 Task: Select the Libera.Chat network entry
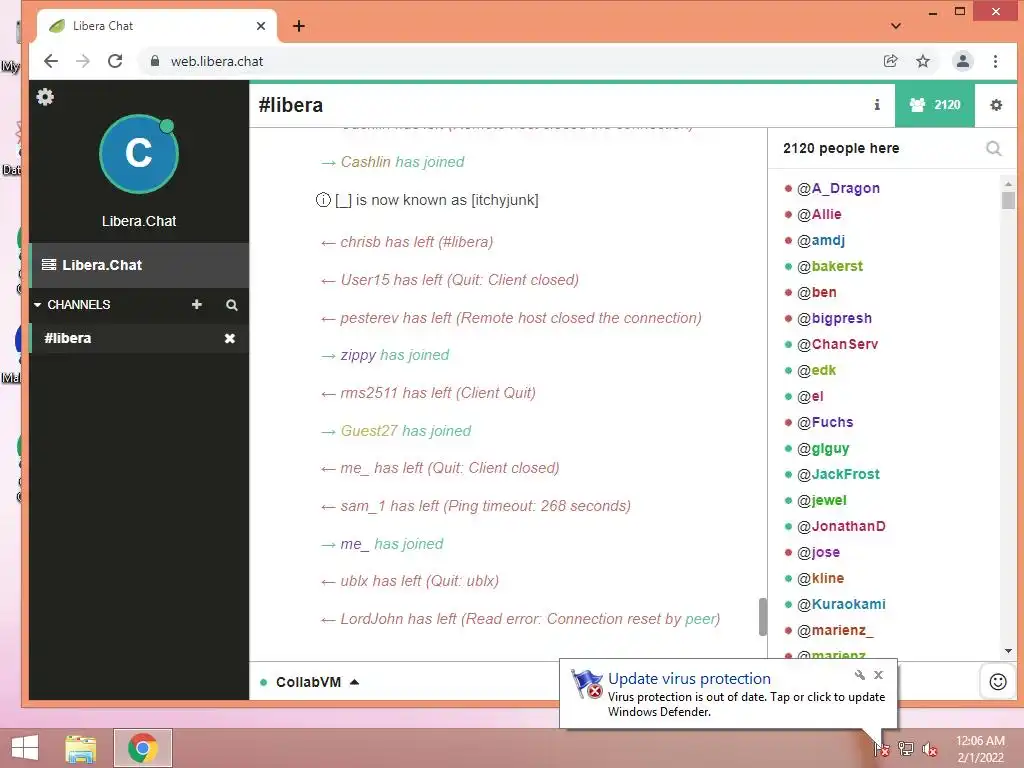click(139, 265)
